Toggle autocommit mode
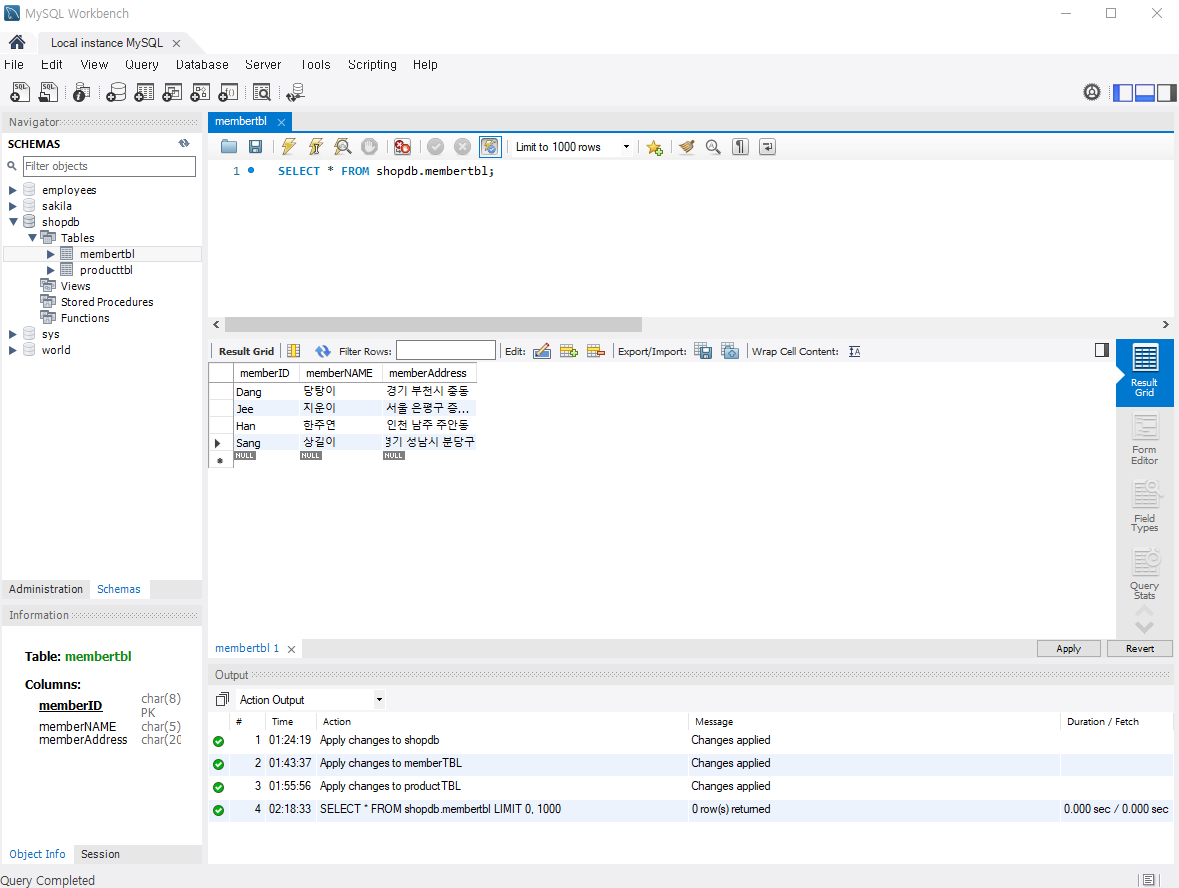The height and width of the screenshot is (888, 1179). [489, 147]
